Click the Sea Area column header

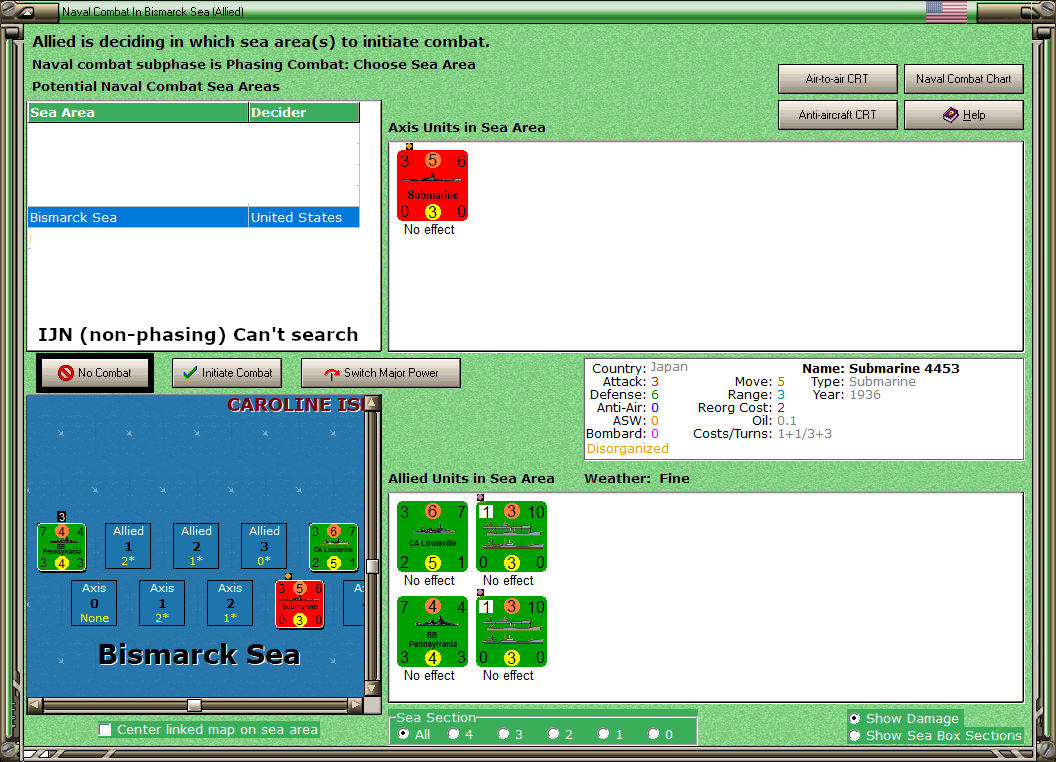tap(138, 113)
